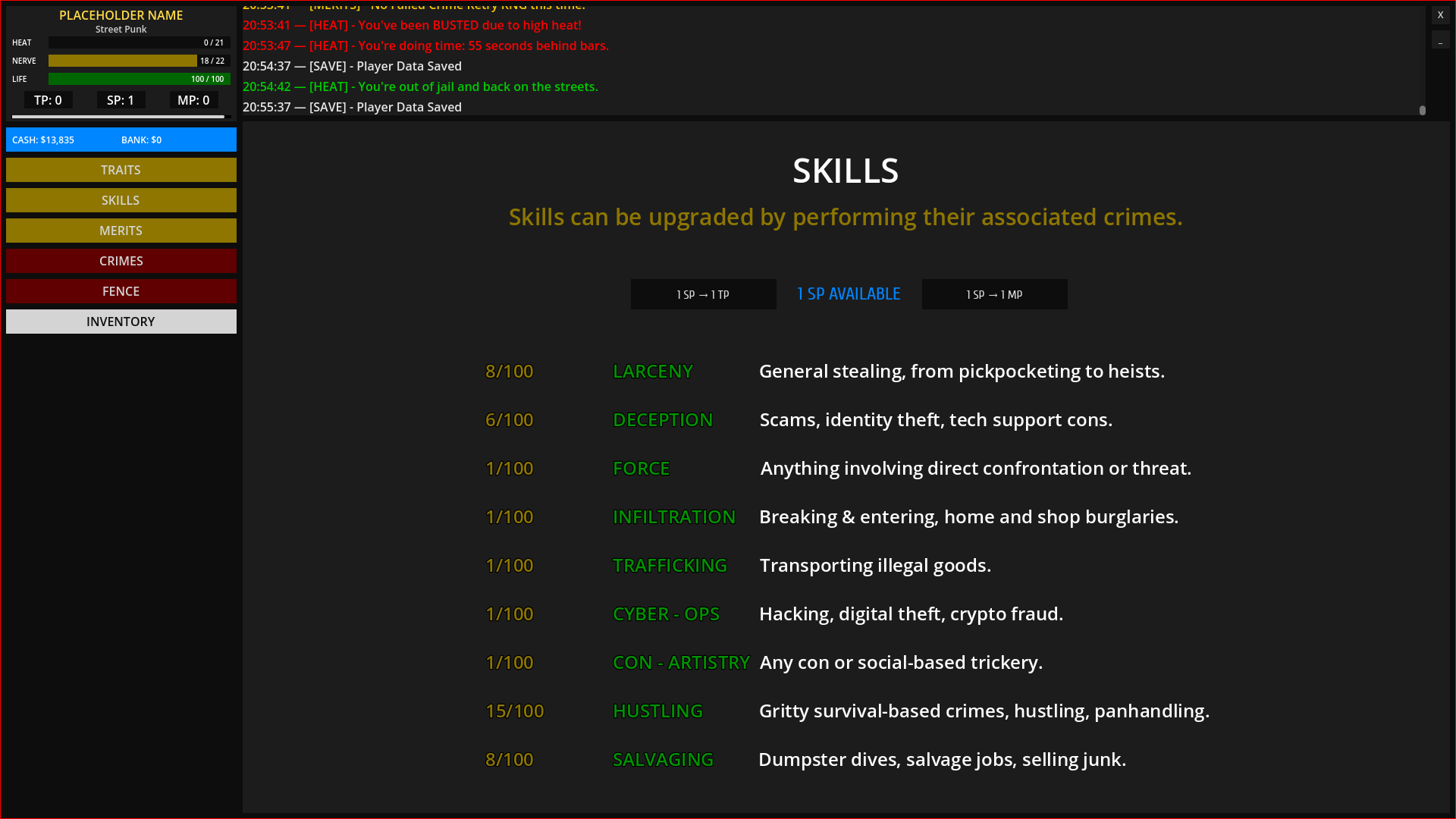Click the skills upgrade hint subtitle
The height and width of the screenshot is (819, 1456).
click(846, 217)
